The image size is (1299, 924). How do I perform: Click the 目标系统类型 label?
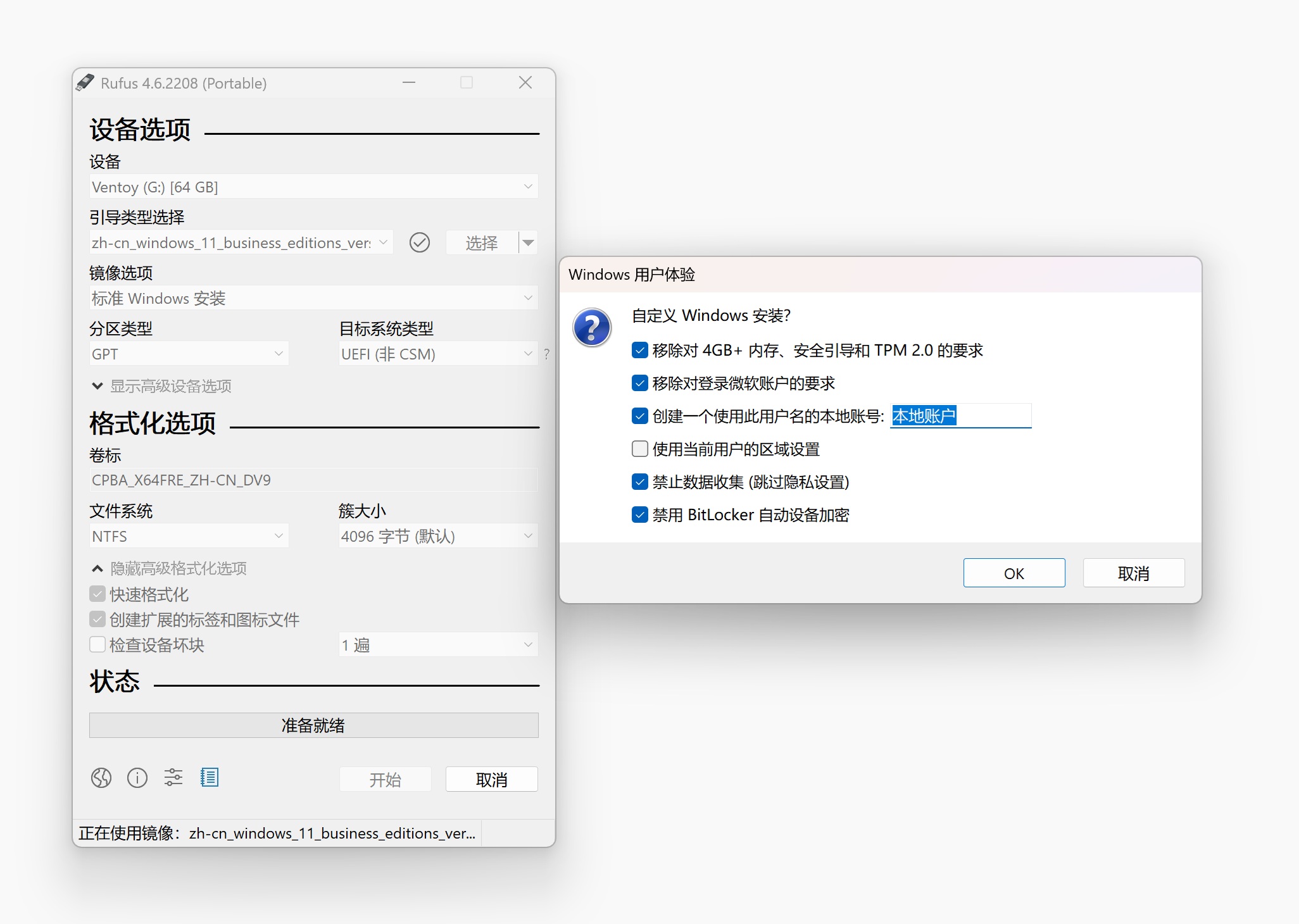pyautogui.click(x=386, y=329)
